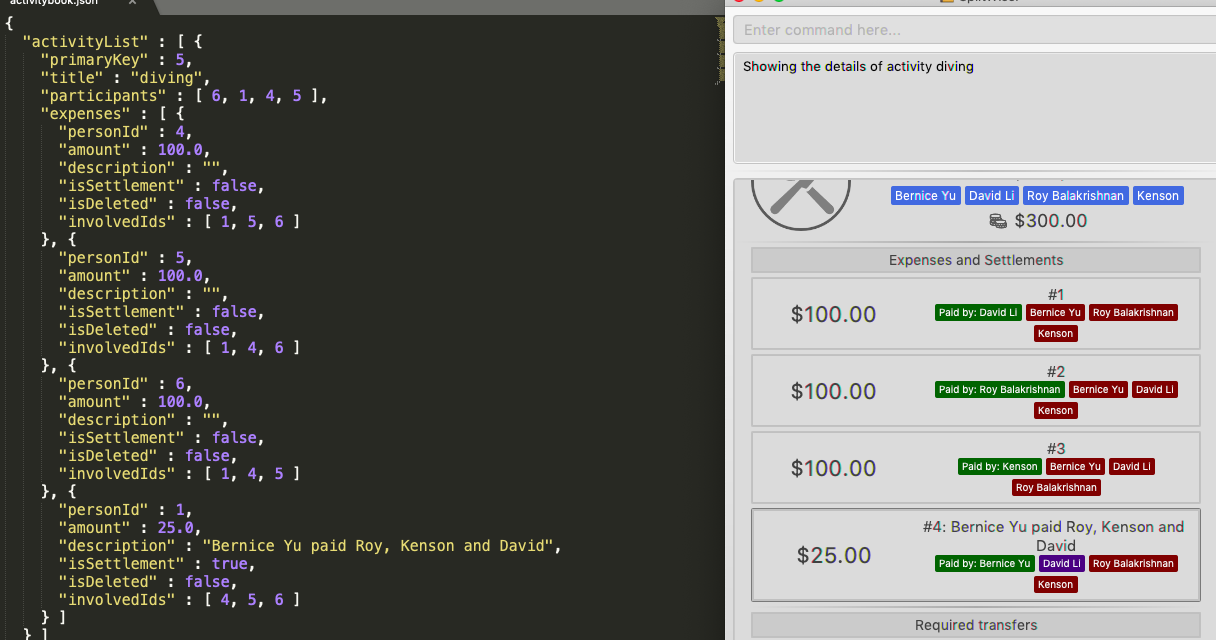Click the Kenson blue participant tag
The width and height of the screenshot is (1216, 640).
1158,196
